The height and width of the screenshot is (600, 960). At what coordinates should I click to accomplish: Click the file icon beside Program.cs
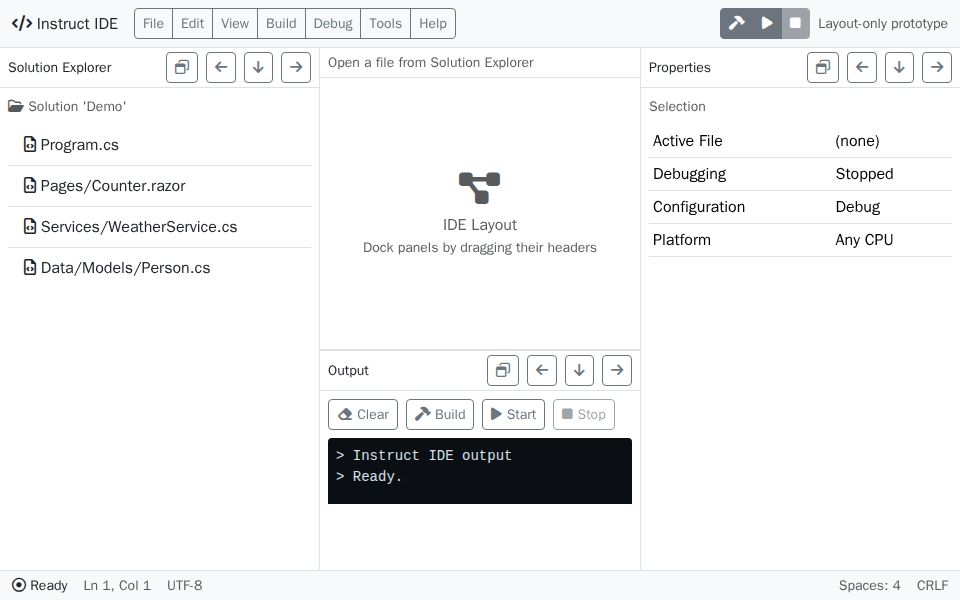point(29,144)
